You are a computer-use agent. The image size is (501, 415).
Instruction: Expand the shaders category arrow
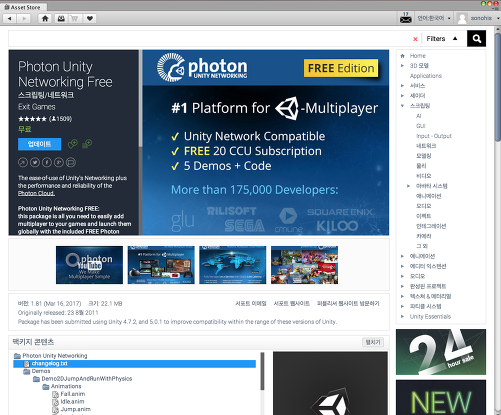402,96
